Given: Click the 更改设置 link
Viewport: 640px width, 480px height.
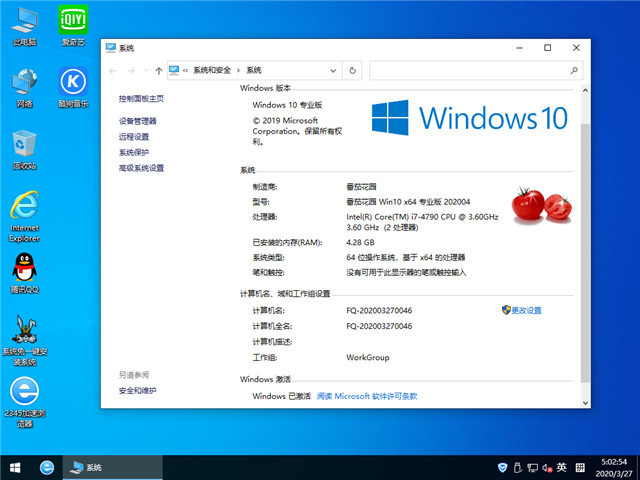Looking at the screenshot, I should [526, 311].
